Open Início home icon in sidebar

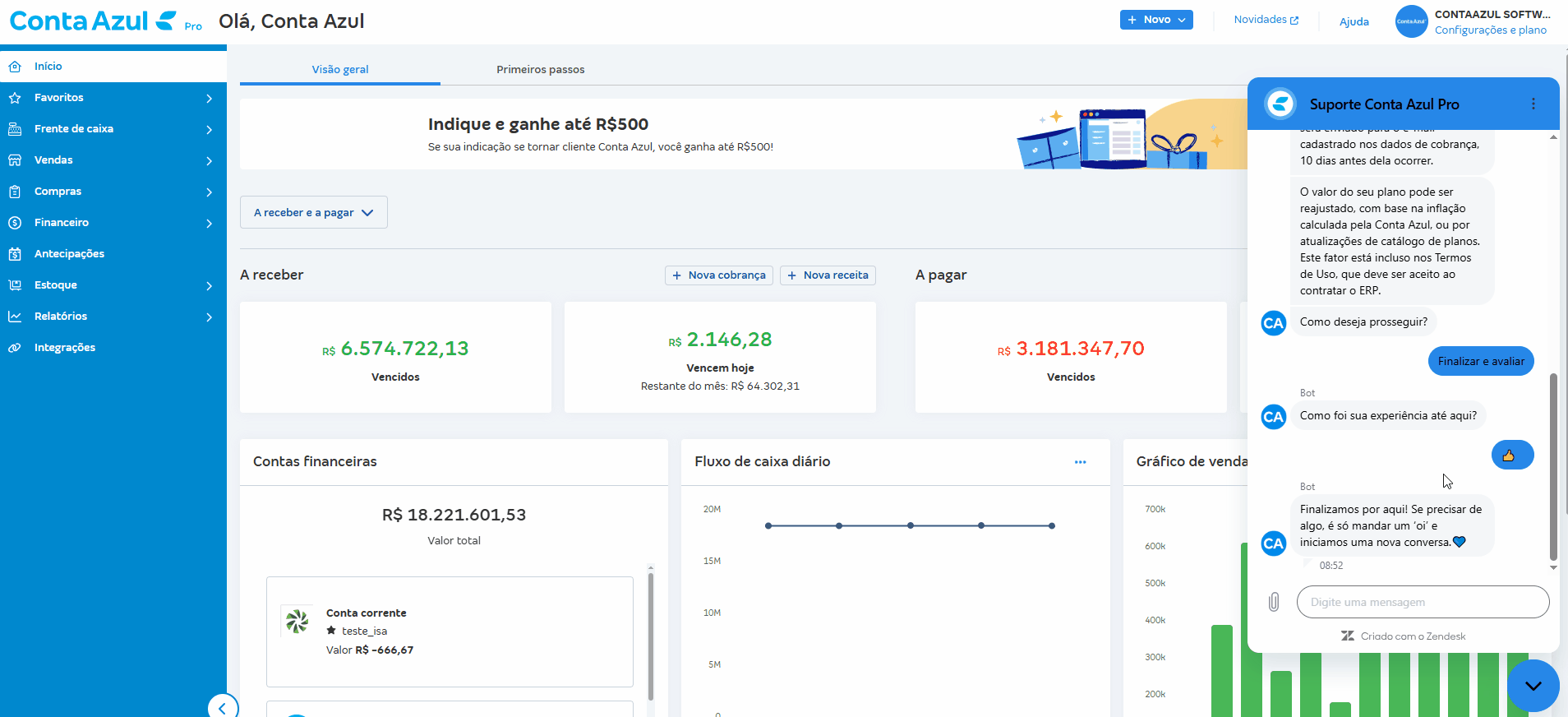click(15, 67)
